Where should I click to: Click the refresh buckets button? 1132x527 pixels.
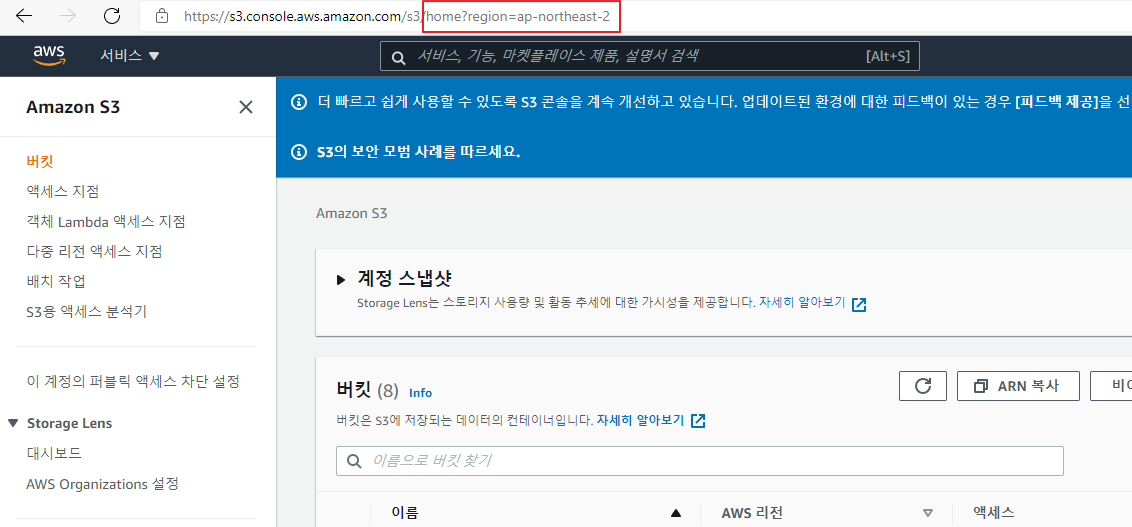(922, 386)
